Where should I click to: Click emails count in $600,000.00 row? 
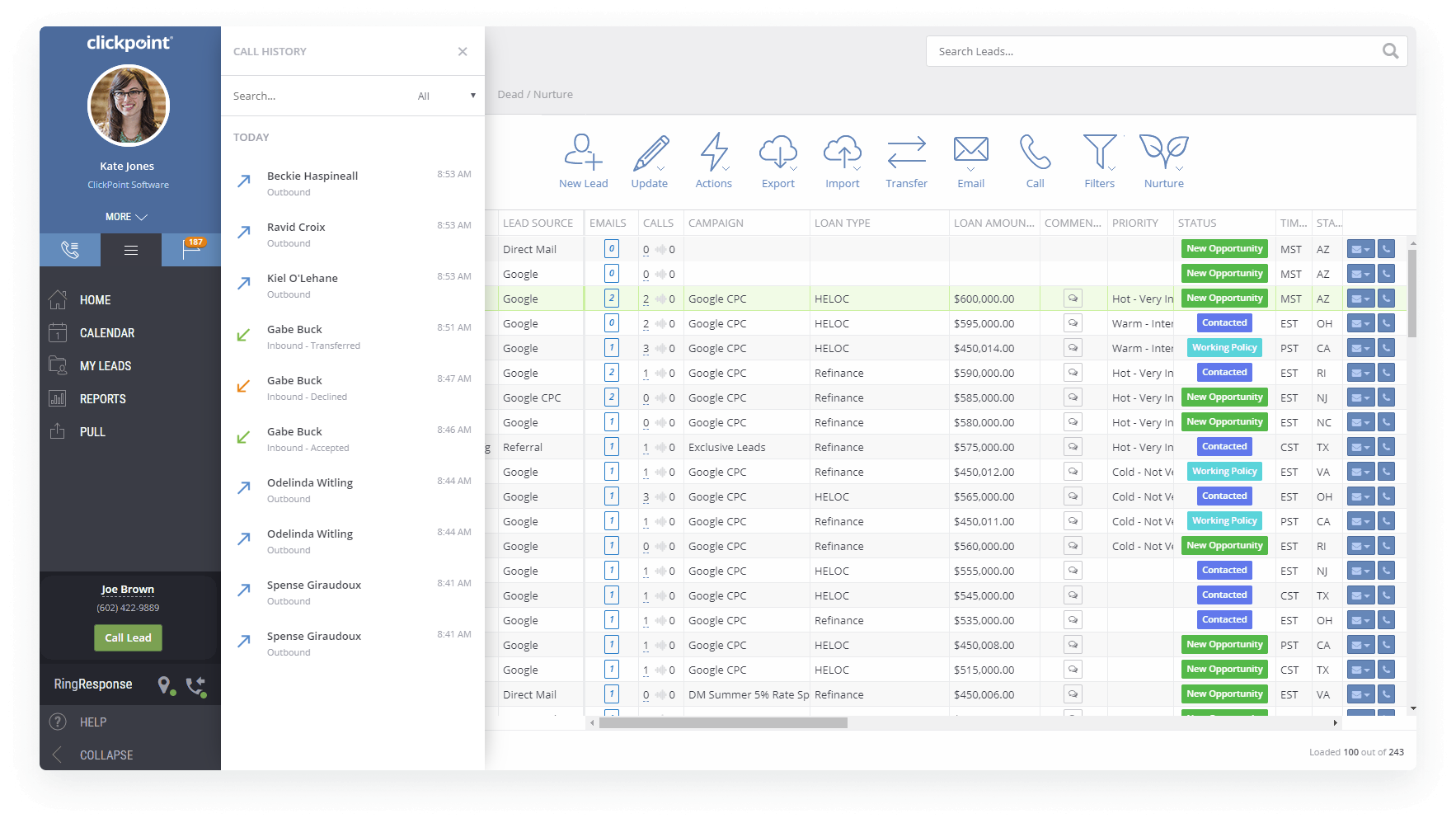611,299
